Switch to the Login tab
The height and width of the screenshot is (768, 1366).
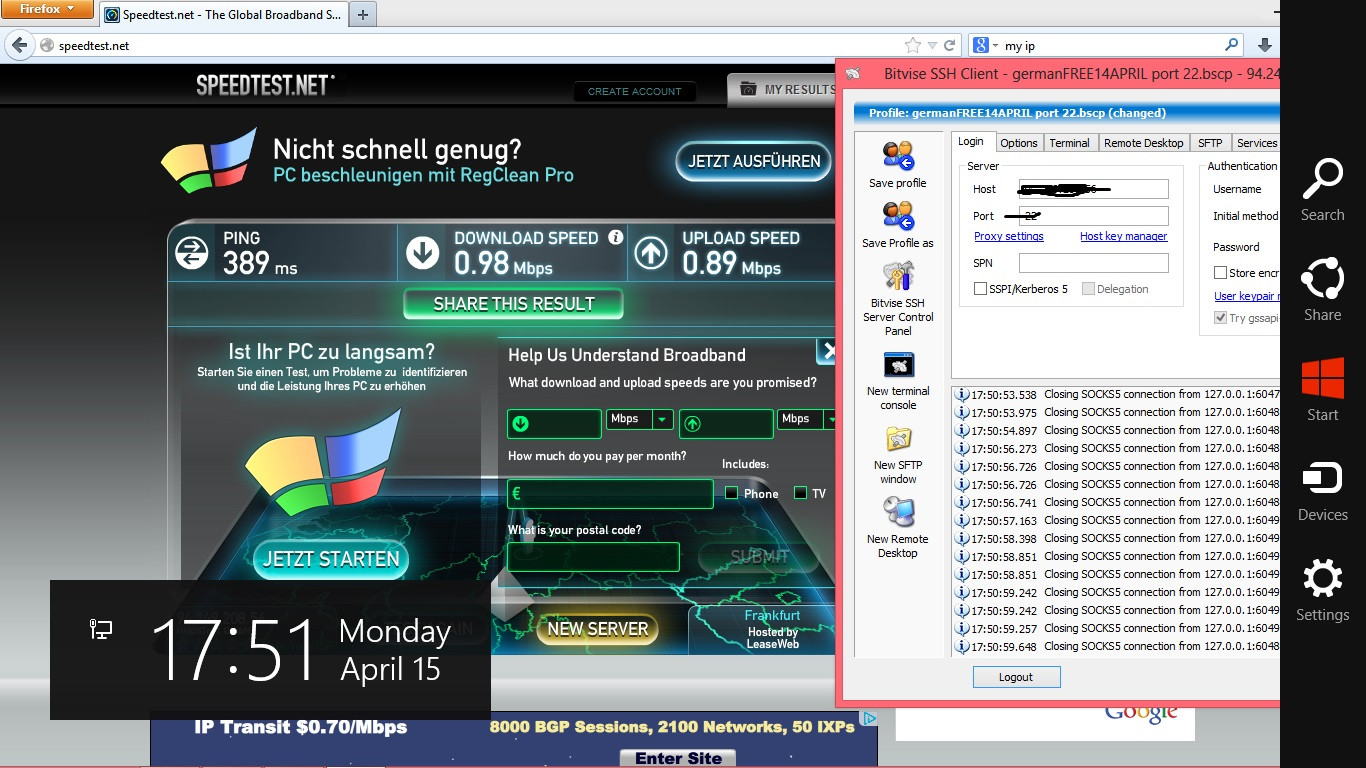pyautogui.click(x=971, y=142)
